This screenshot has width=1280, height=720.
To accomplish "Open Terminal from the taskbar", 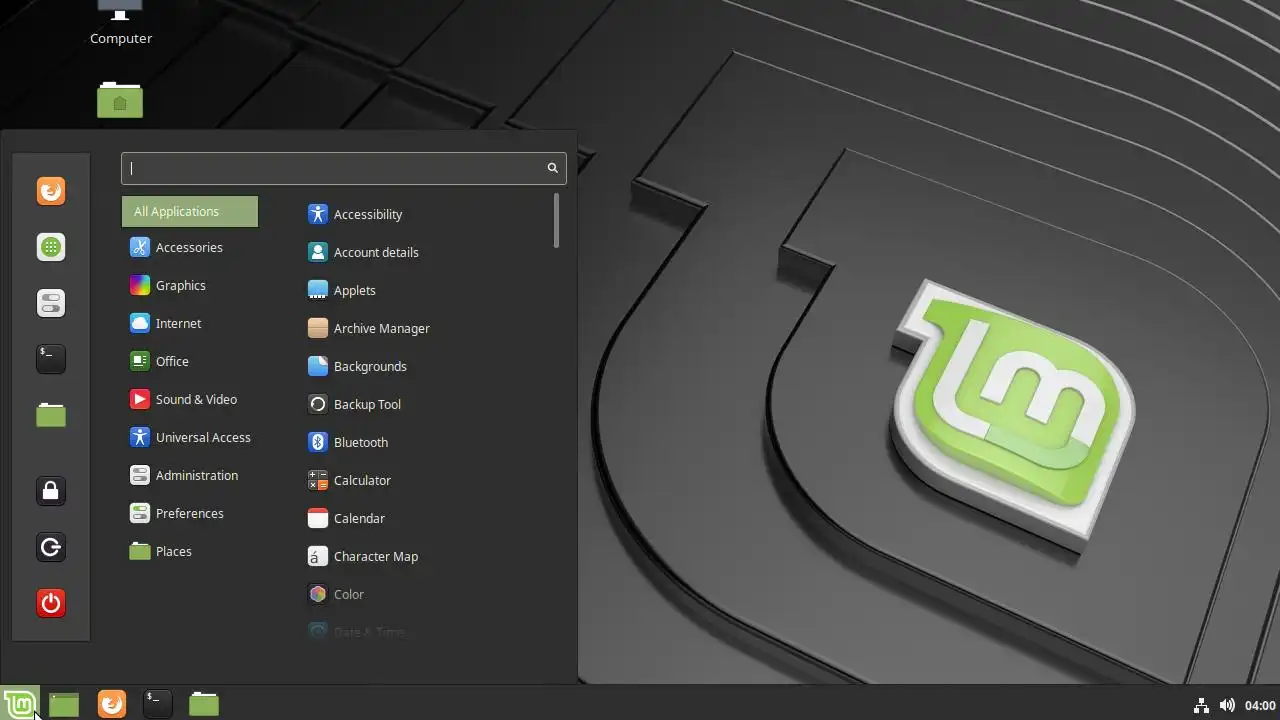I will pyautogui.click(x=158, y=704).
